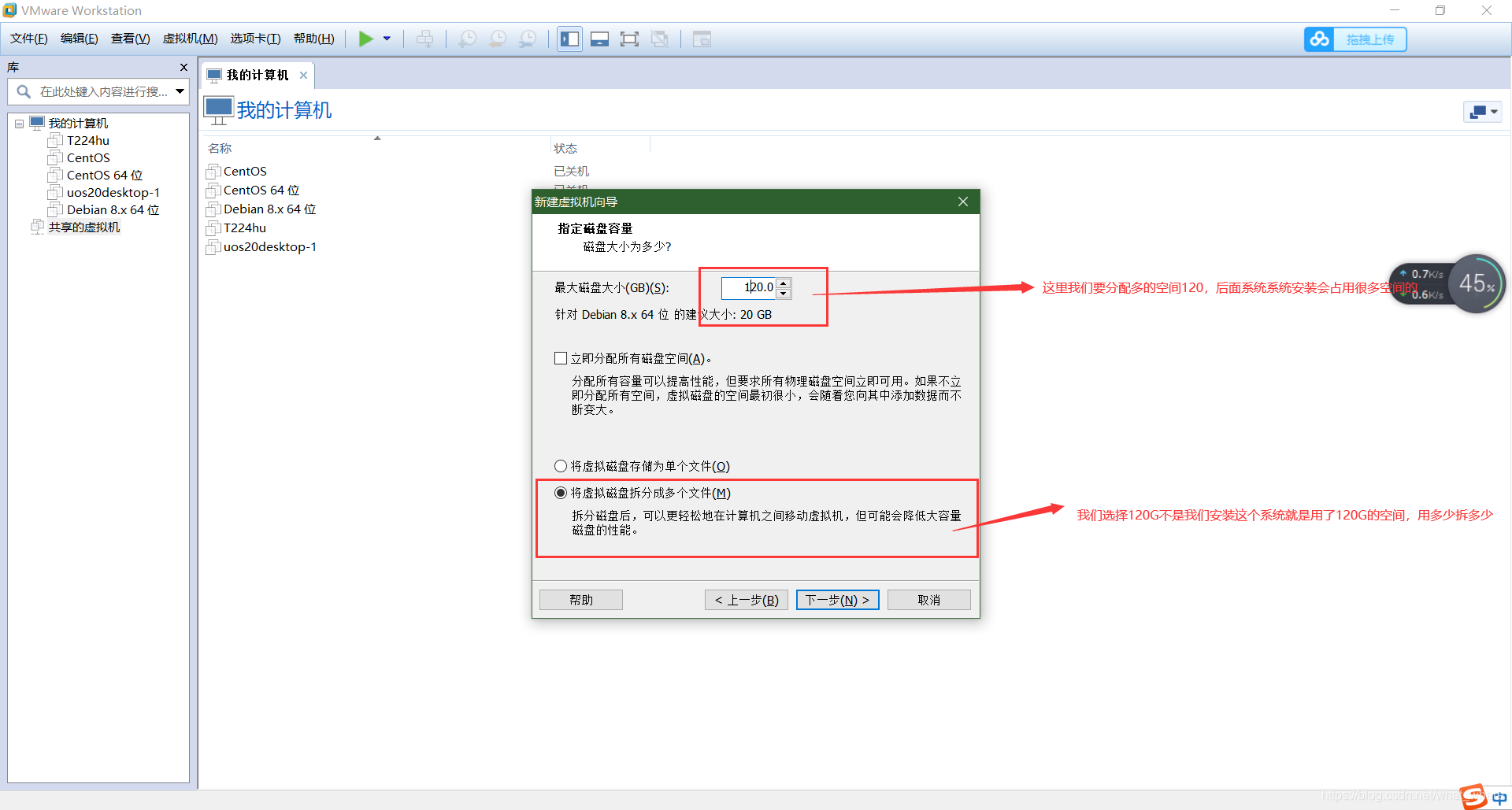Viewport: 1512px width, 810px height.
Task: Toggle the thumbnail bar view icon
Action: [600, 39]
